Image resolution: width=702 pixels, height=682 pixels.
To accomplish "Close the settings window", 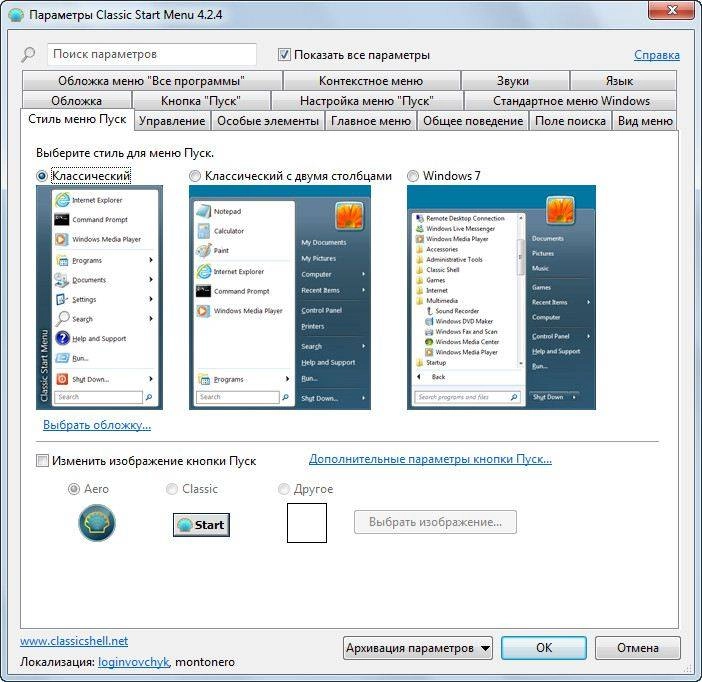I will click(x=671, y=10).
